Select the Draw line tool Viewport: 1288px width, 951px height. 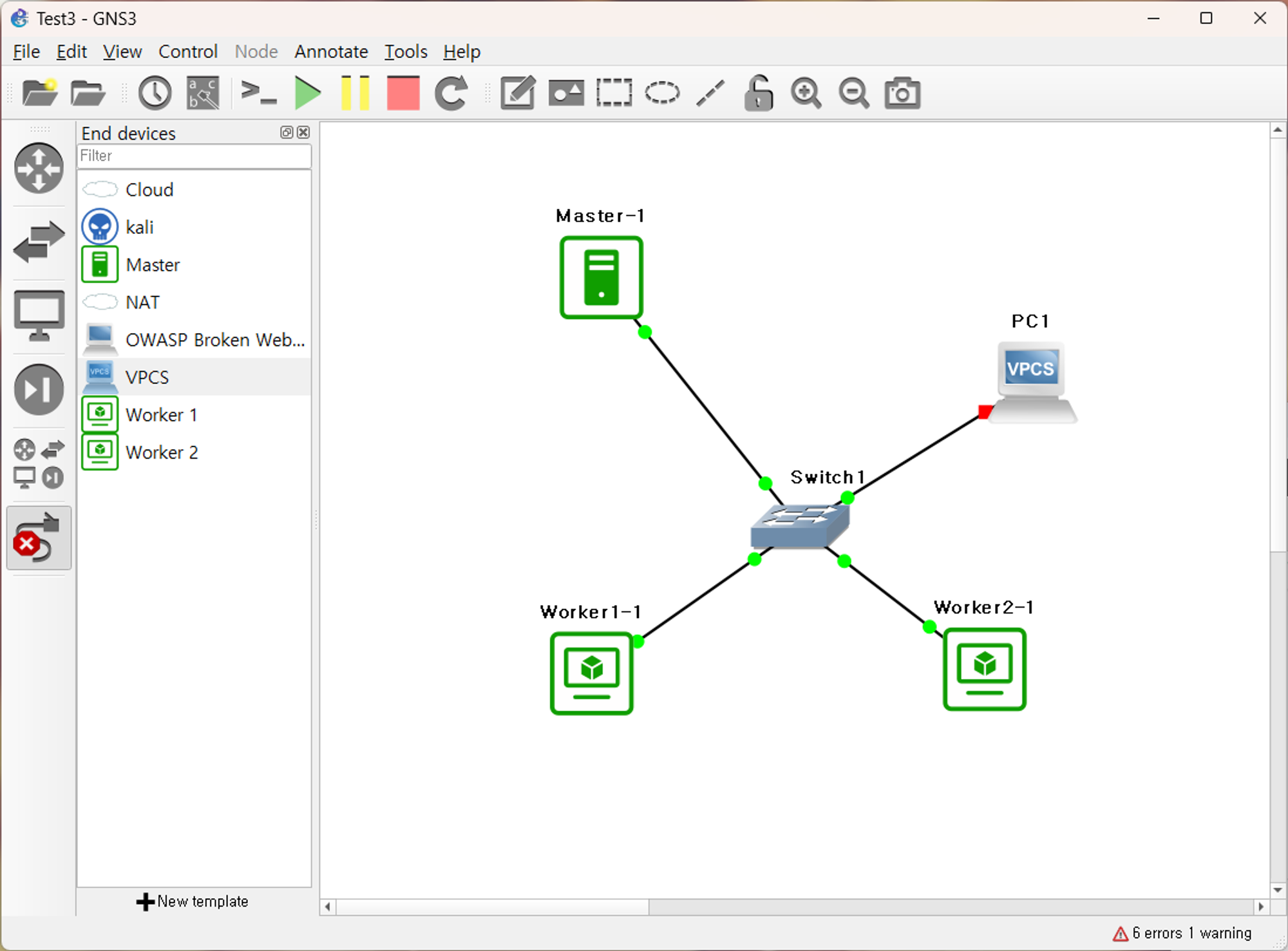point(710,93)
